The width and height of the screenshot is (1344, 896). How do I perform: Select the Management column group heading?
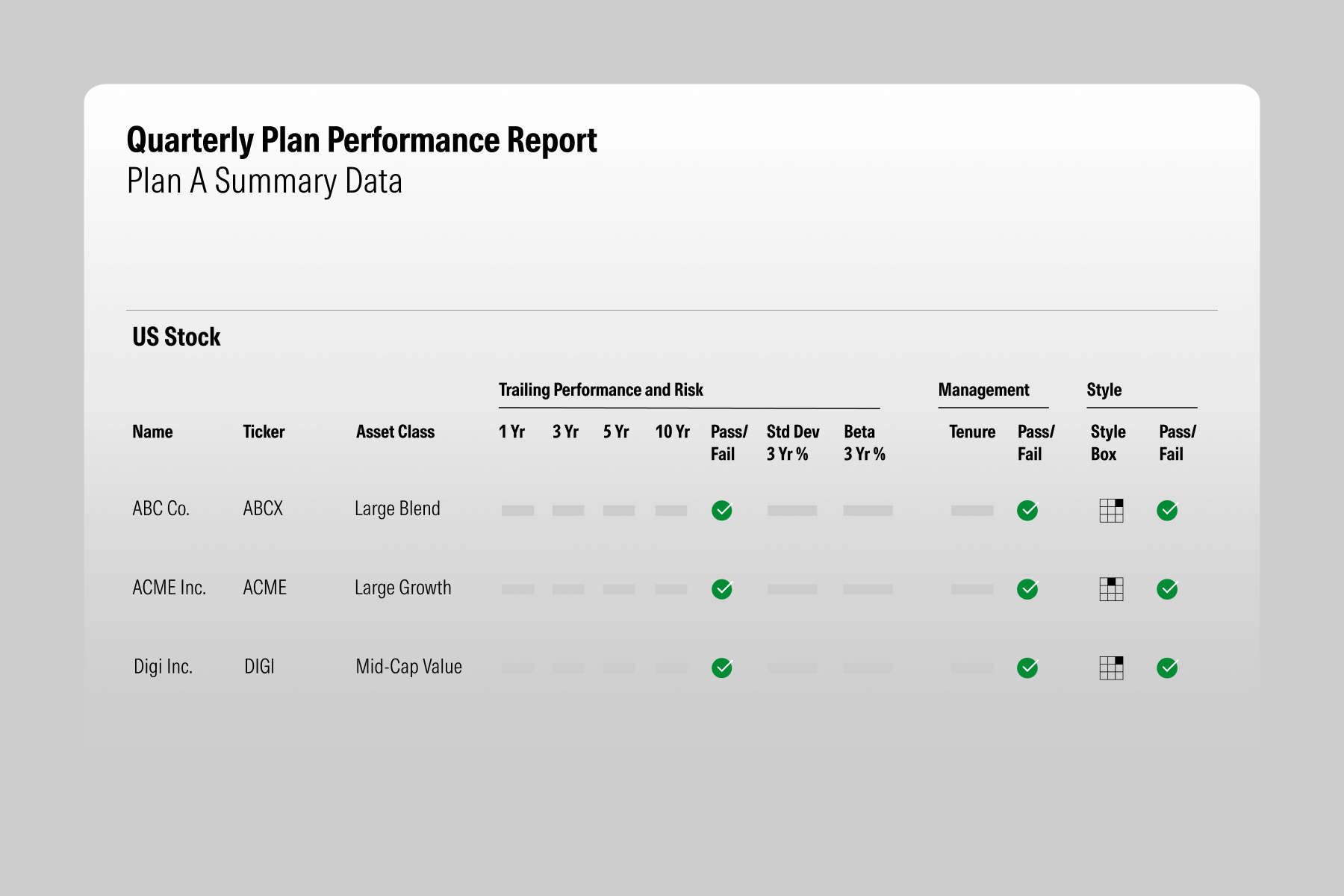tap(983, 390)
